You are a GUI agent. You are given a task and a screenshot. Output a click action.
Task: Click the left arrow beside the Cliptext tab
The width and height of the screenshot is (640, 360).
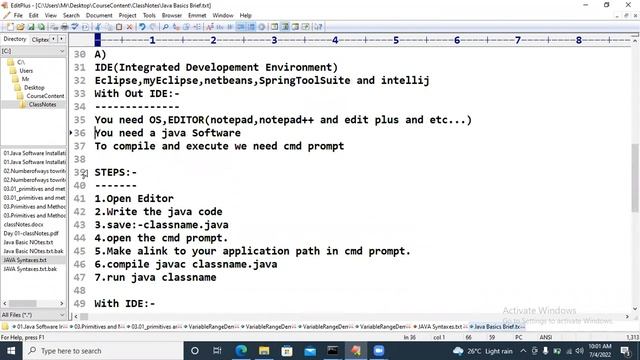tap(53, 39)
